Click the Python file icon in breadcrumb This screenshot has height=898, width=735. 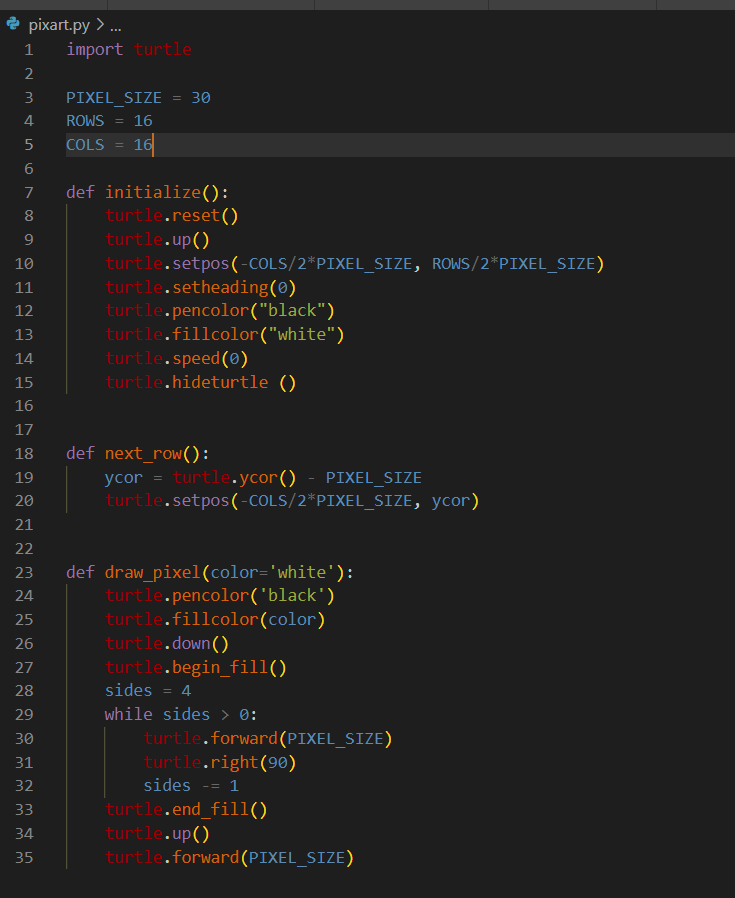13,24
